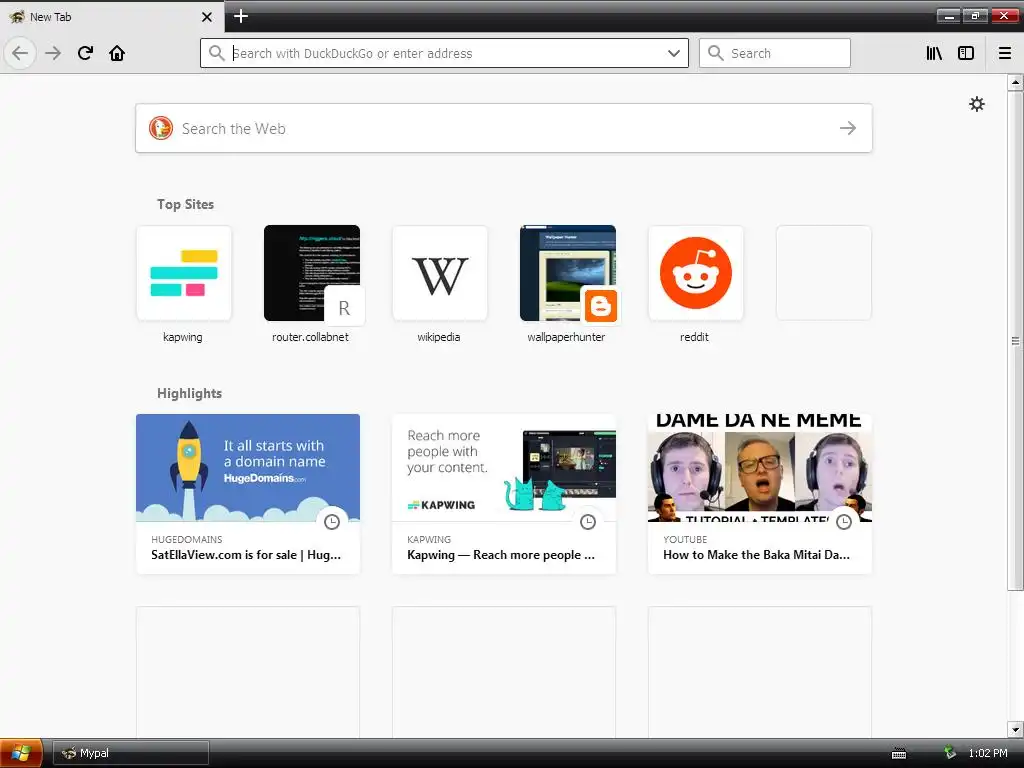Image resolution: width=1024 pixels, height=768 pixels.
Task: Click the vertical scrollbar thumb
Action: (1015, 340)
